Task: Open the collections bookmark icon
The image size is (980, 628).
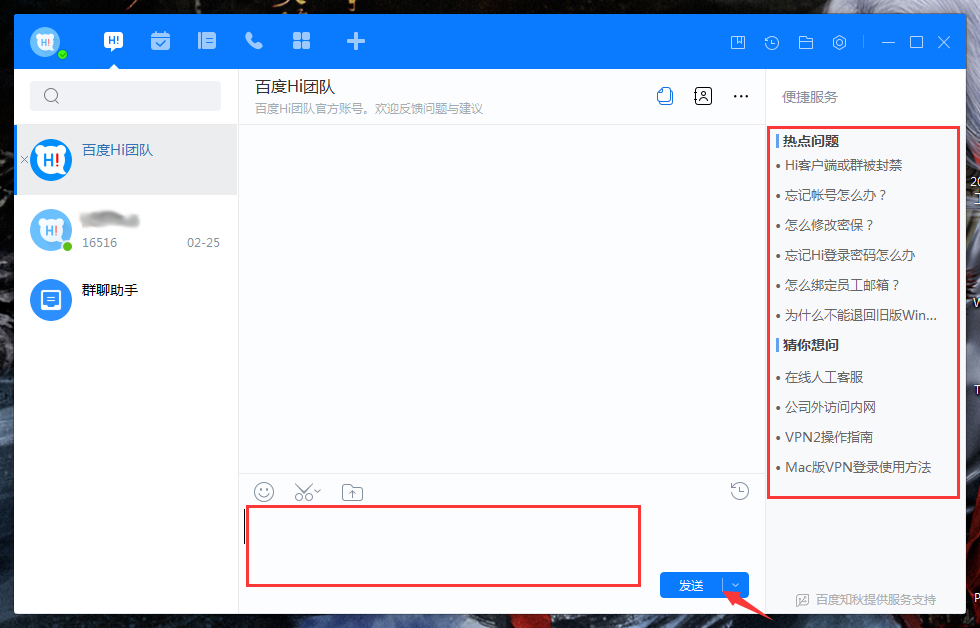Action: [x=737, y=42]
